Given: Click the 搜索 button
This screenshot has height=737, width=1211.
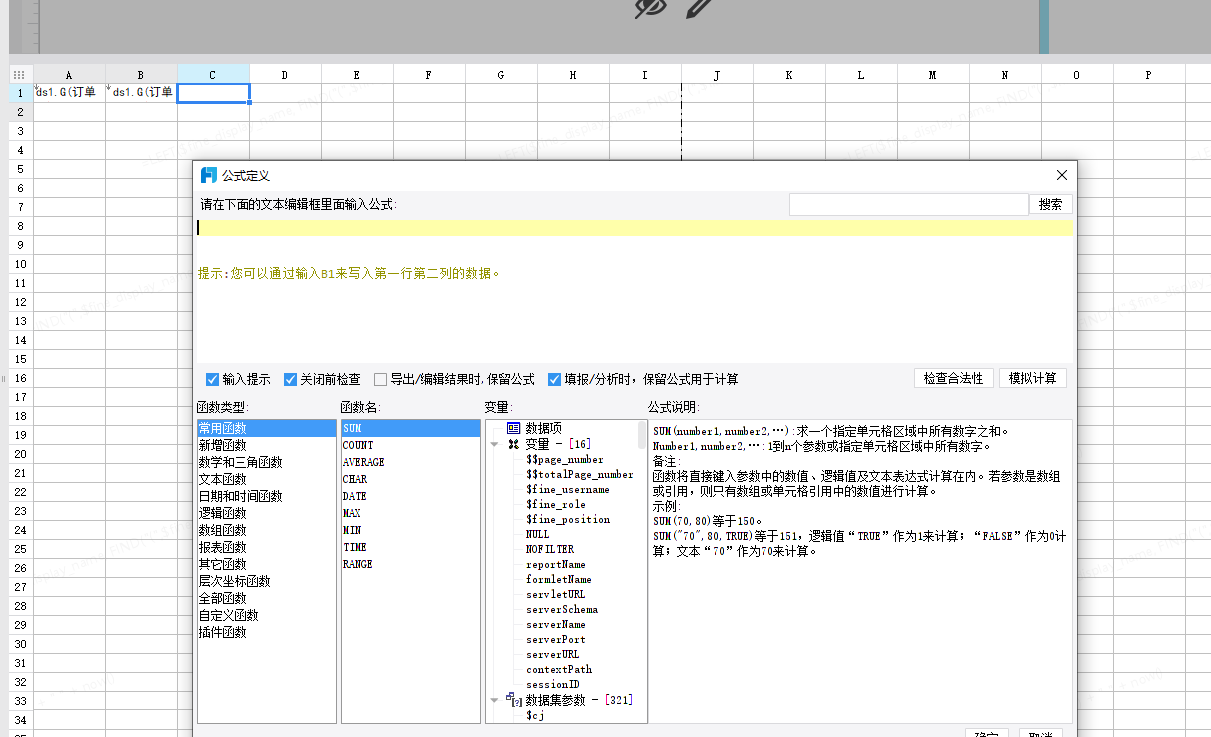Looking at the screenshot, I should coord(1051,204).
